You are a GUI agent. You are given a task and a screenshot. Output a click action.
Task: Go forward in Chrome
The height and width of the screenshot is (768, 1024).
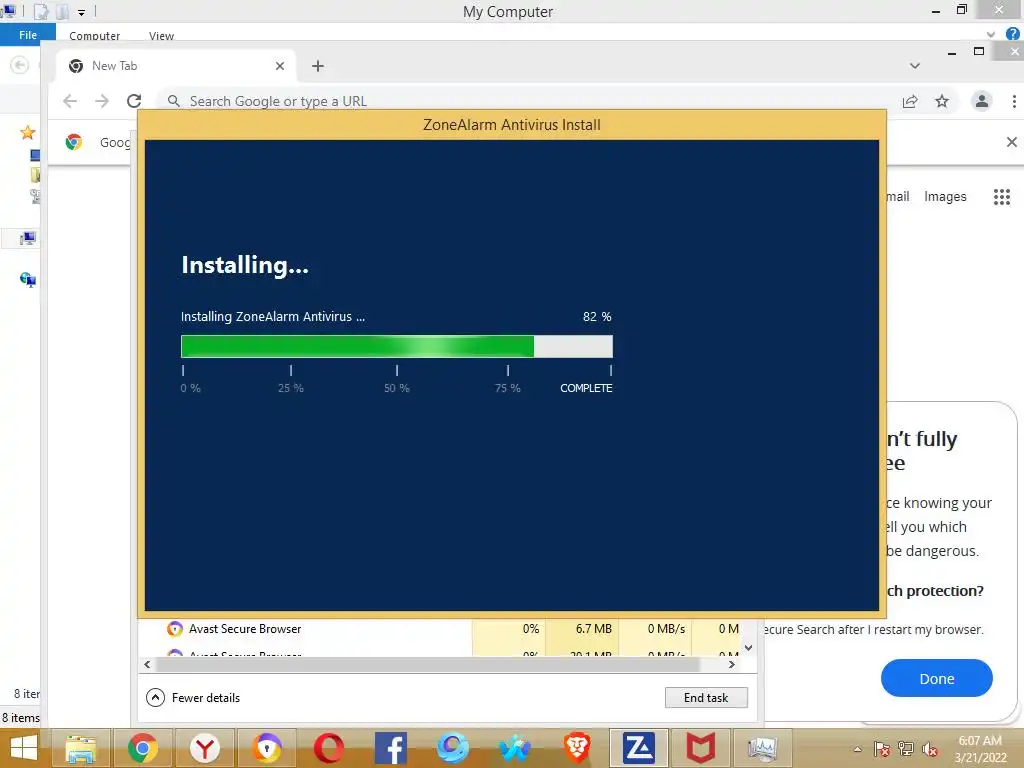pyautogui.click(x=102, y=101)
